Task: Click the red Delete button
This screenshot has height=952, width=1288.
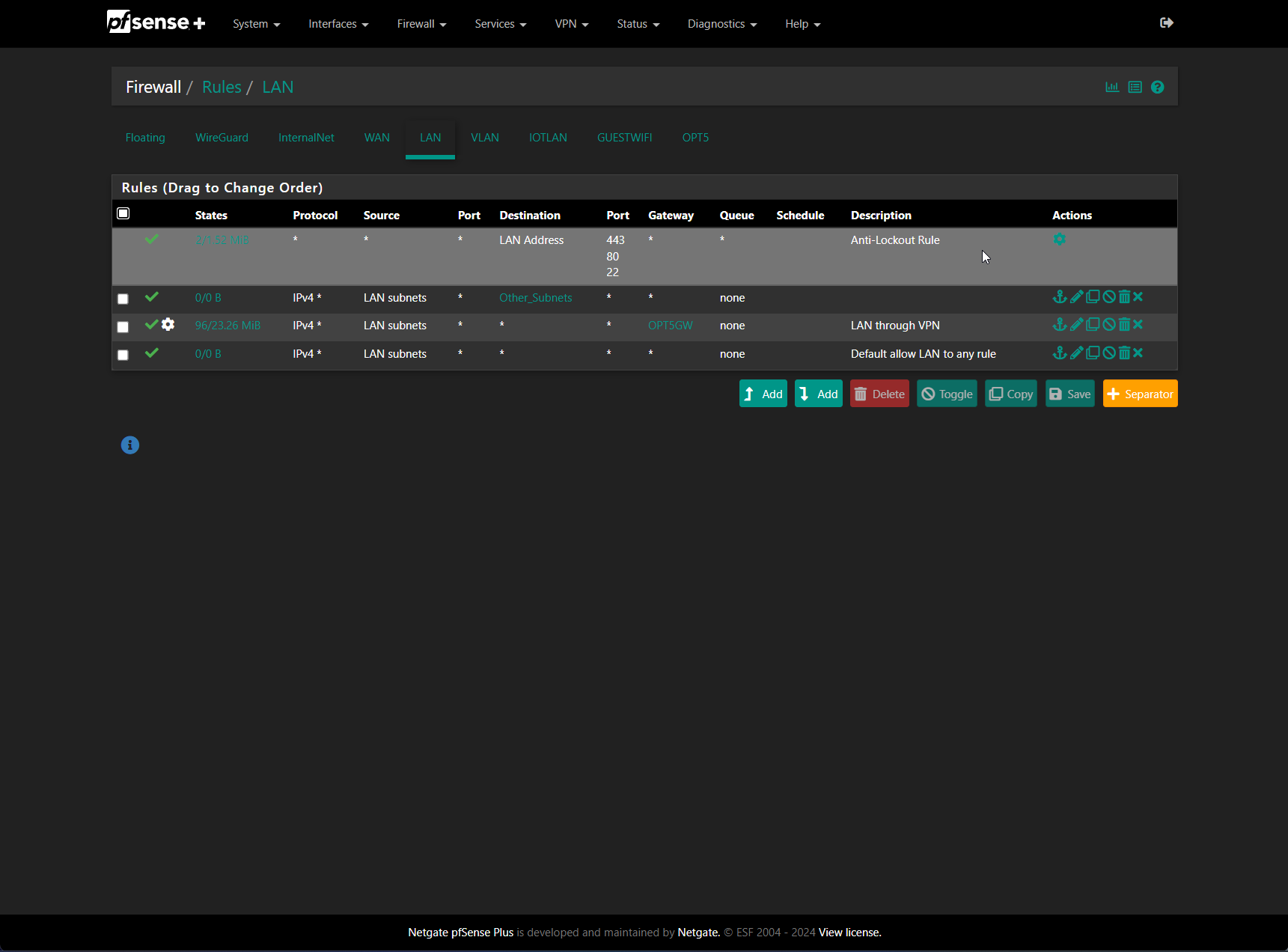Action: (879, 394)
